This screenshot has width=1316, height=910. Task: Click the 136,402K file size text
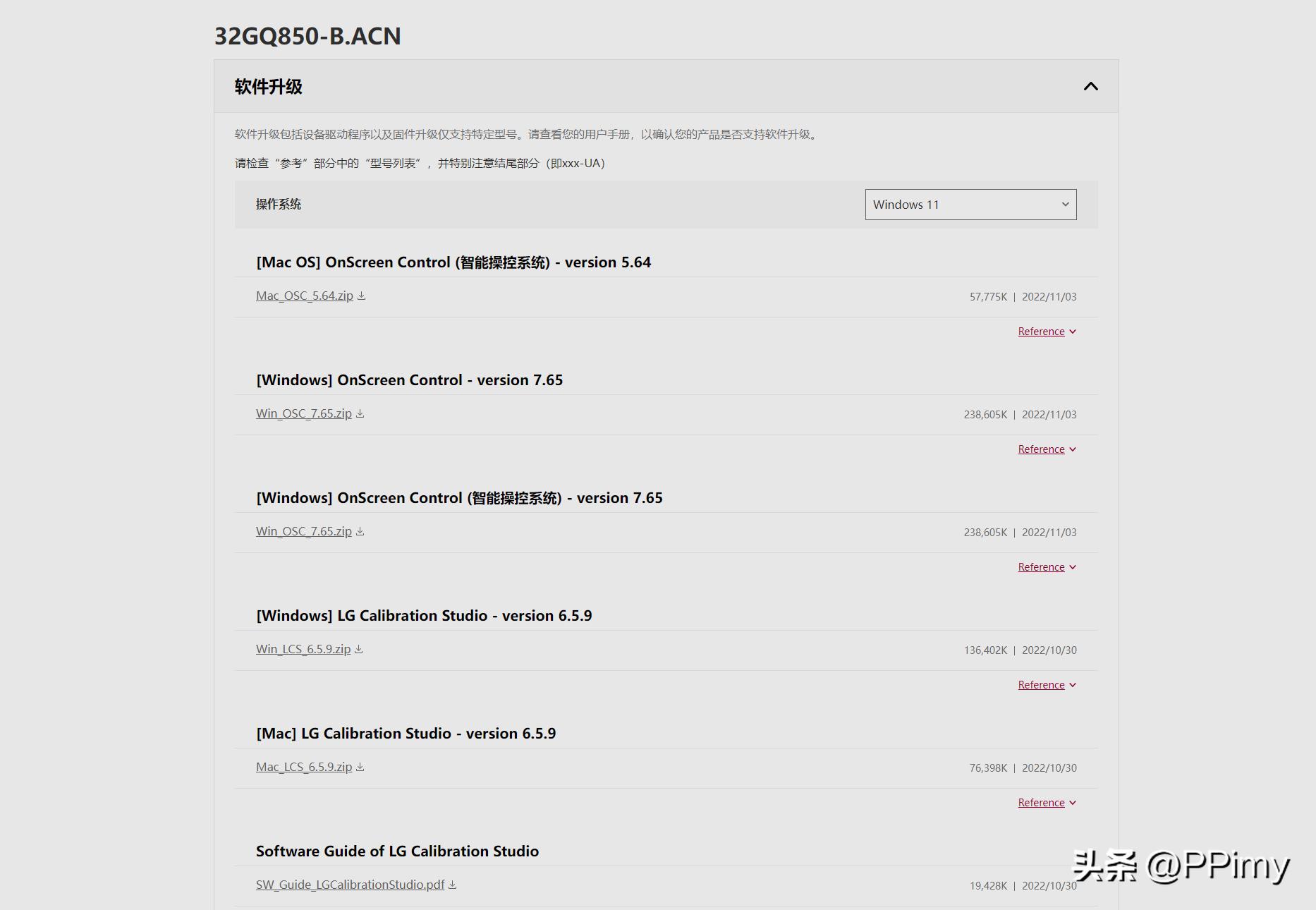pyautogui.click(x=985, y=650)
